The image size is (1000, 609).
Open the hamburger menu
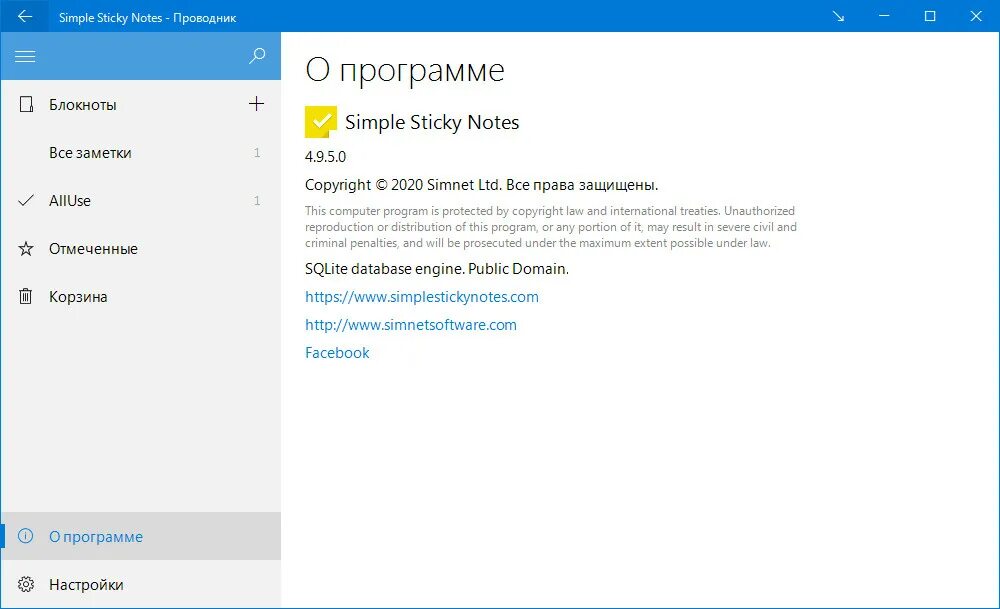(x=25, y=57)
